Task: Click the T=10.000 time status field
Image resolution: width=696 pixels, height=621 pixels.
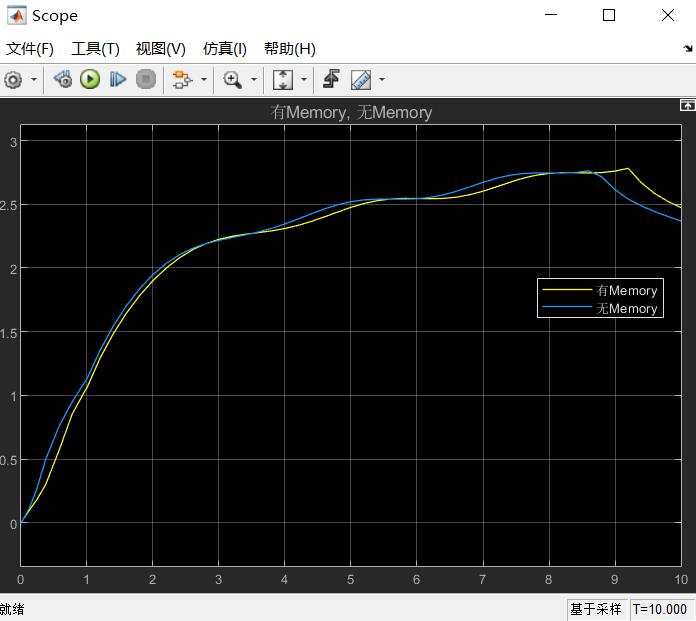Action: point(660,609)
